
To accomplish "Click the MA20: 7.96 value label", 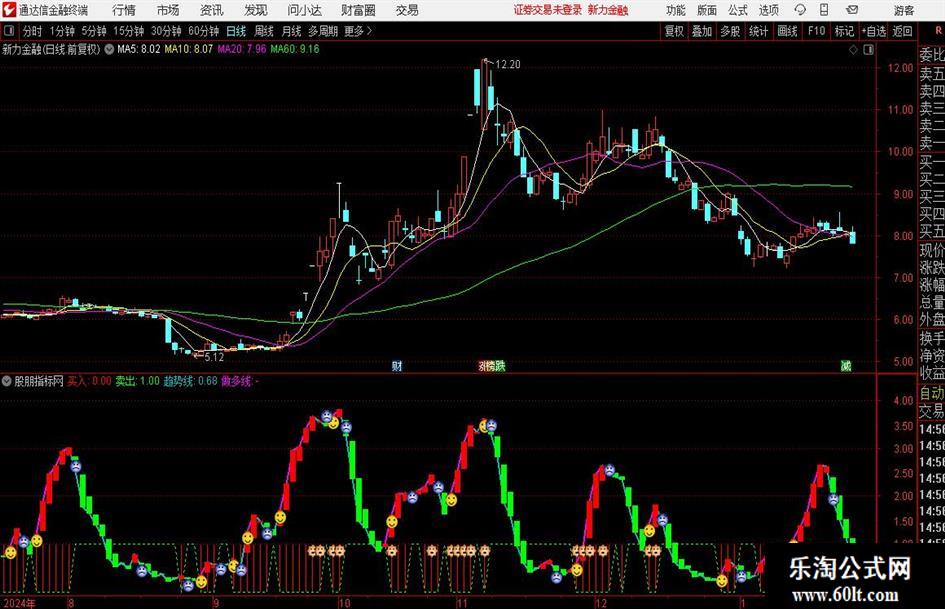I will click(x=242, y=49).
